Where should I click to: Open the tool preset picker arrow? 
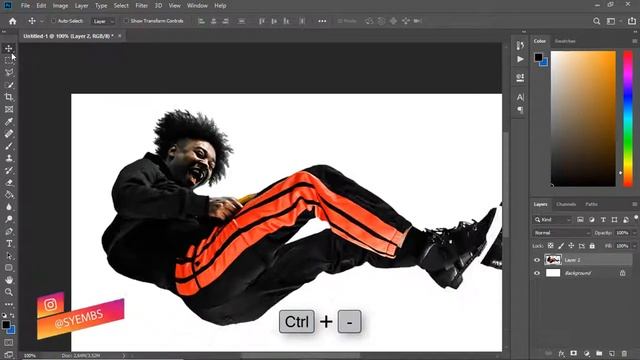pyautogui.click(x=42, y=21)
